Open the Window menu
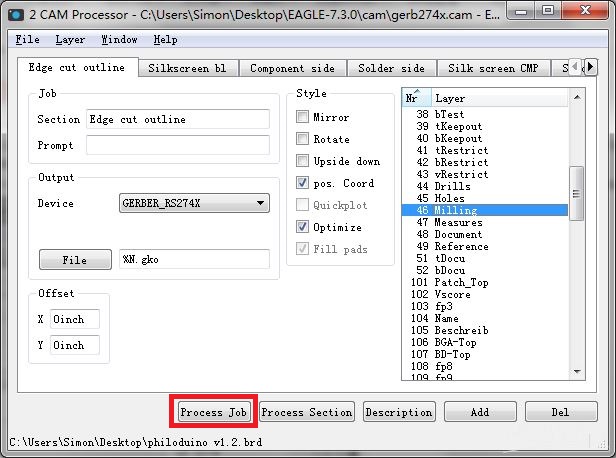616x458 pixels. pyautogui.click(x=119, y=40)
